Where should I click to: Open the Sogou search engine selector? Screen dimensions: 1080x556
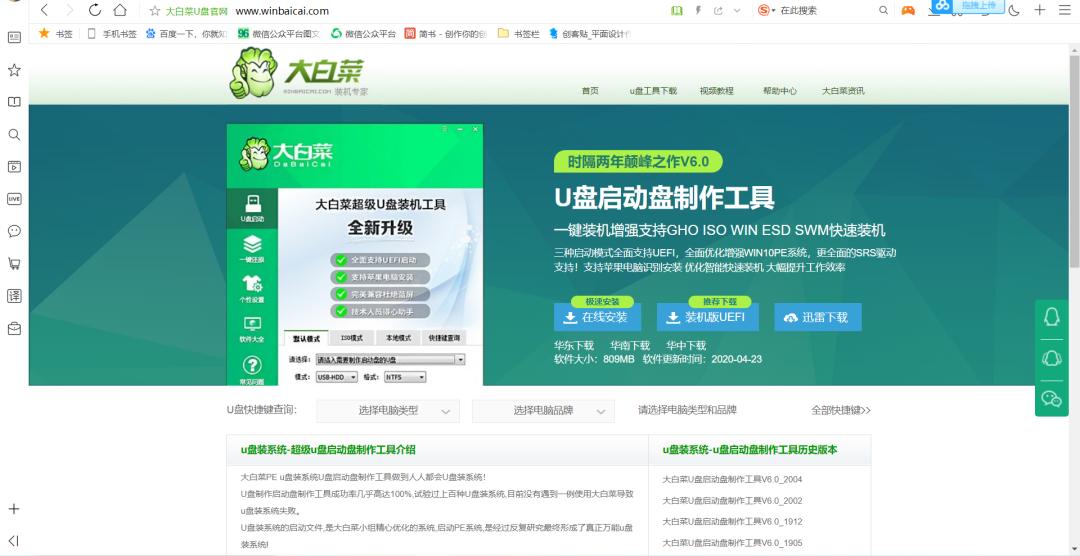(766, 10)
